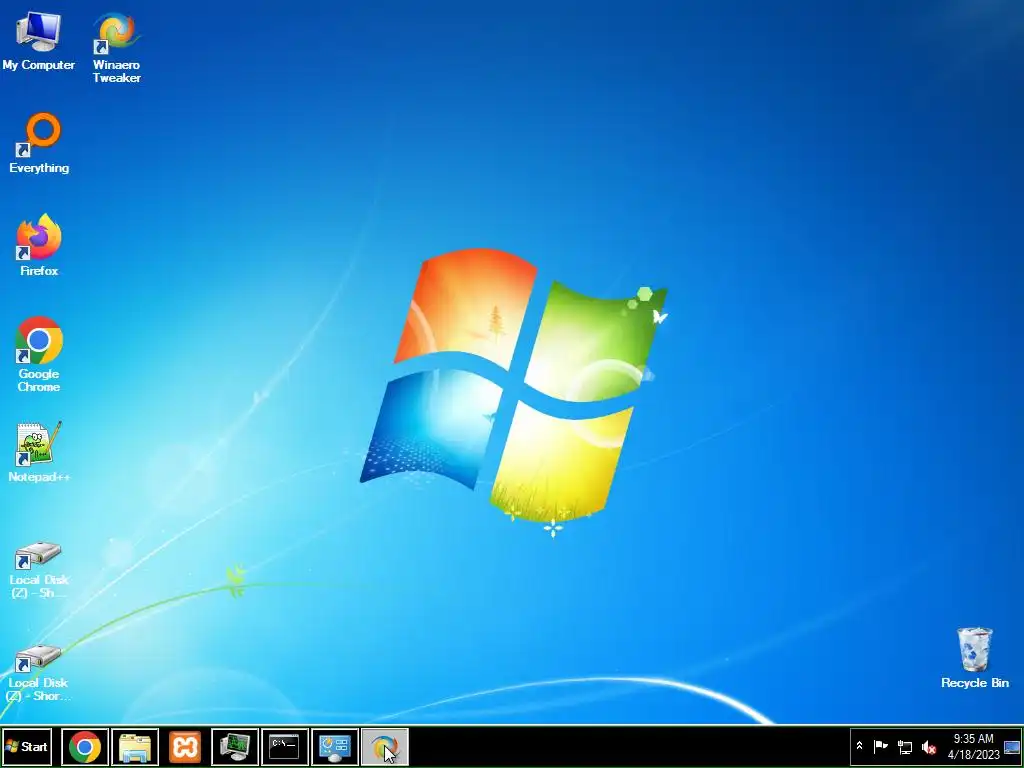Open XAMPP from the taskbar
This screenshot has height=768, width=1024.
(185, 746)
